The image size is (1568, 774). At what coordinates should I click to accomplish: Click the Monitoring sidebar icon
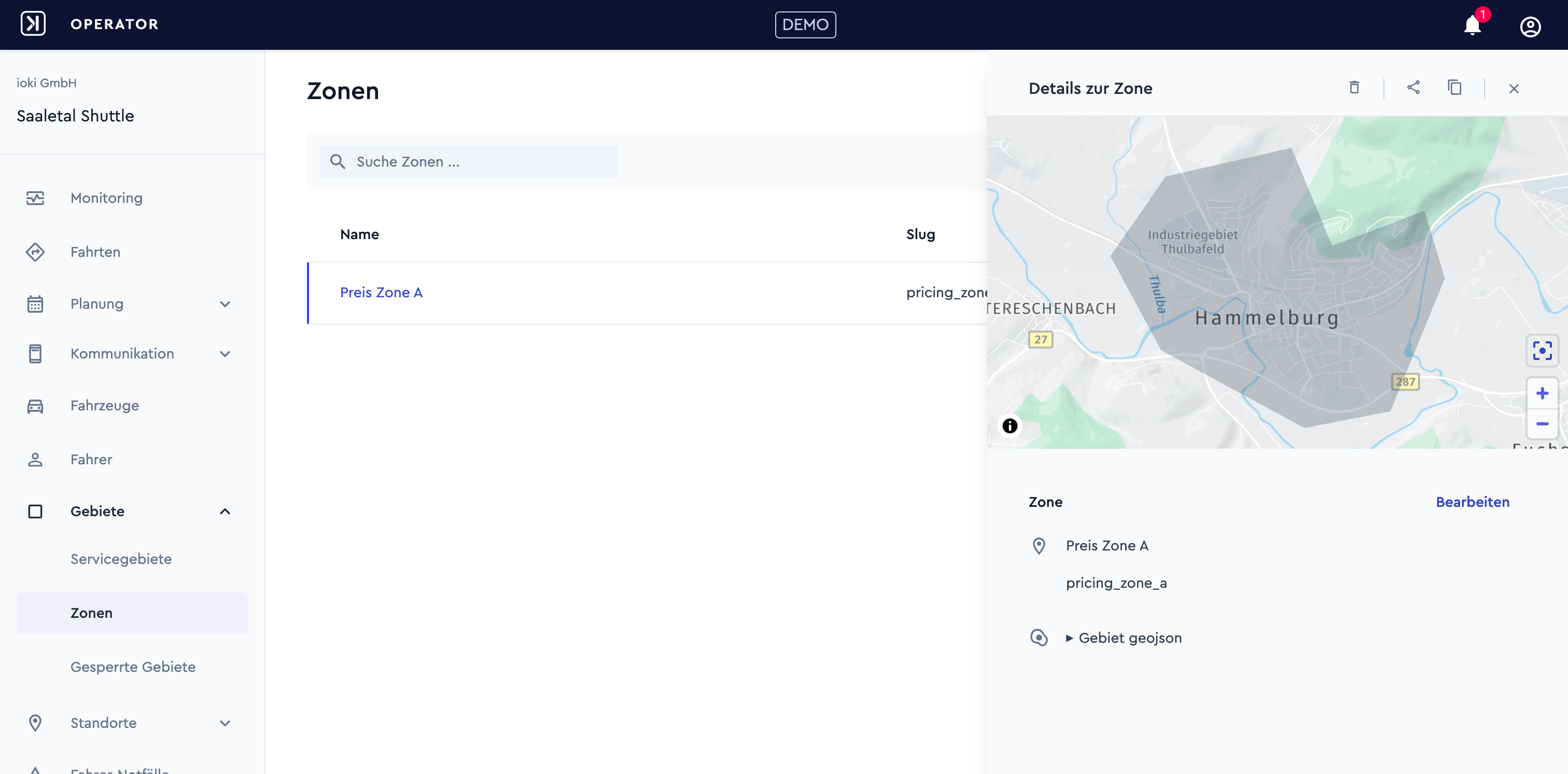[x=35, y=198]
